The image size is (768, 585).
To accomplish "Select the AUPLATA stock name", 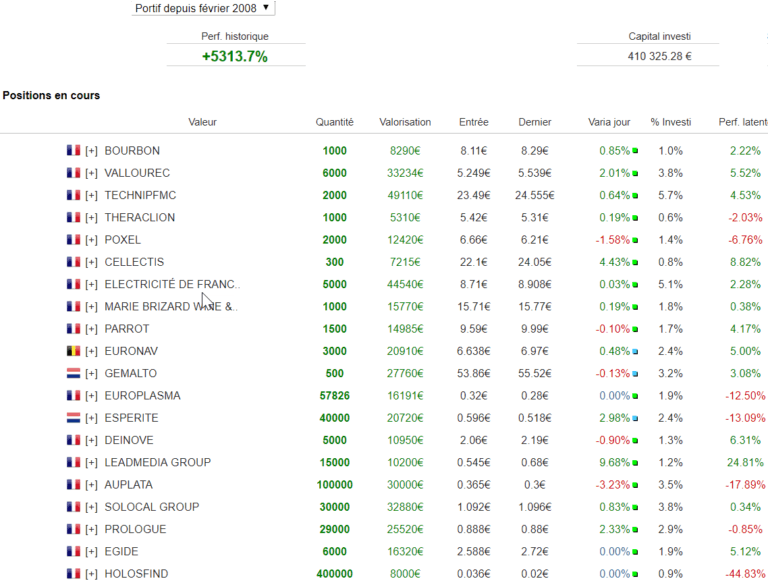I will (130, 485).
